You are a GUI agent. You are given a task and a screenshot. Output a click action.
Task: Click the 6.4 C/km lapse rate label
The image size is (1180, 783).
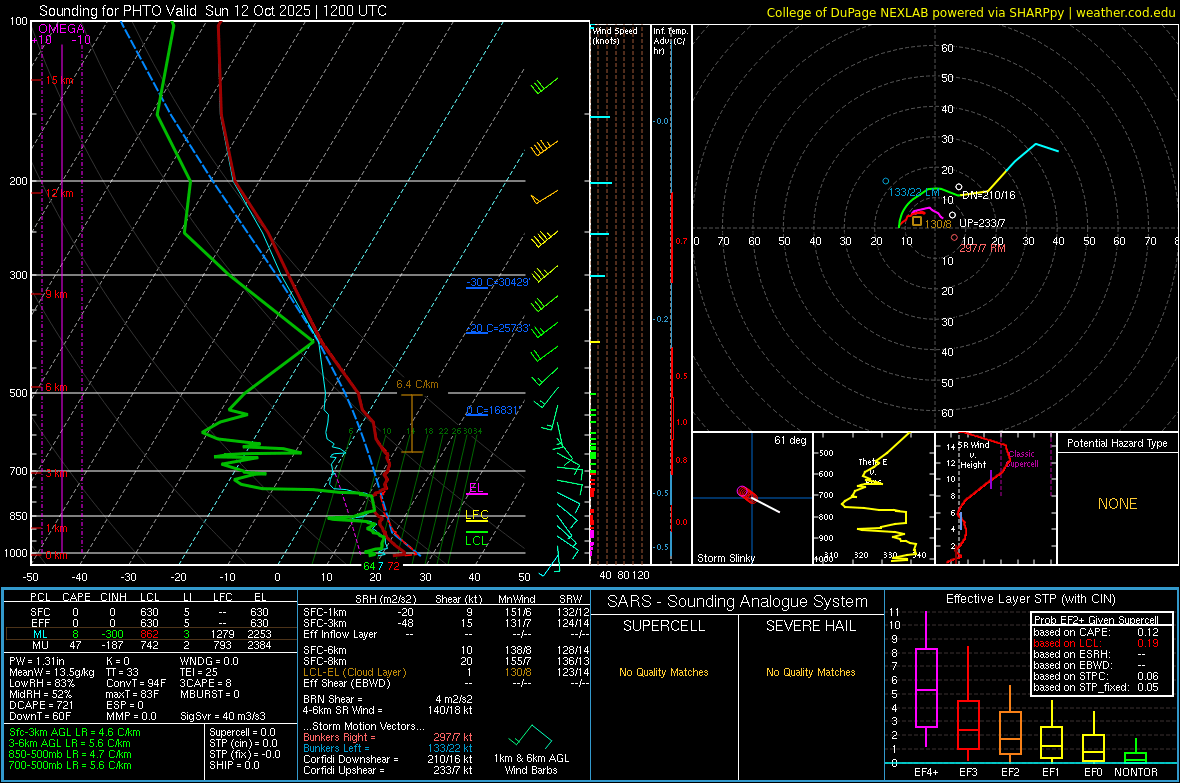[418, 384]
